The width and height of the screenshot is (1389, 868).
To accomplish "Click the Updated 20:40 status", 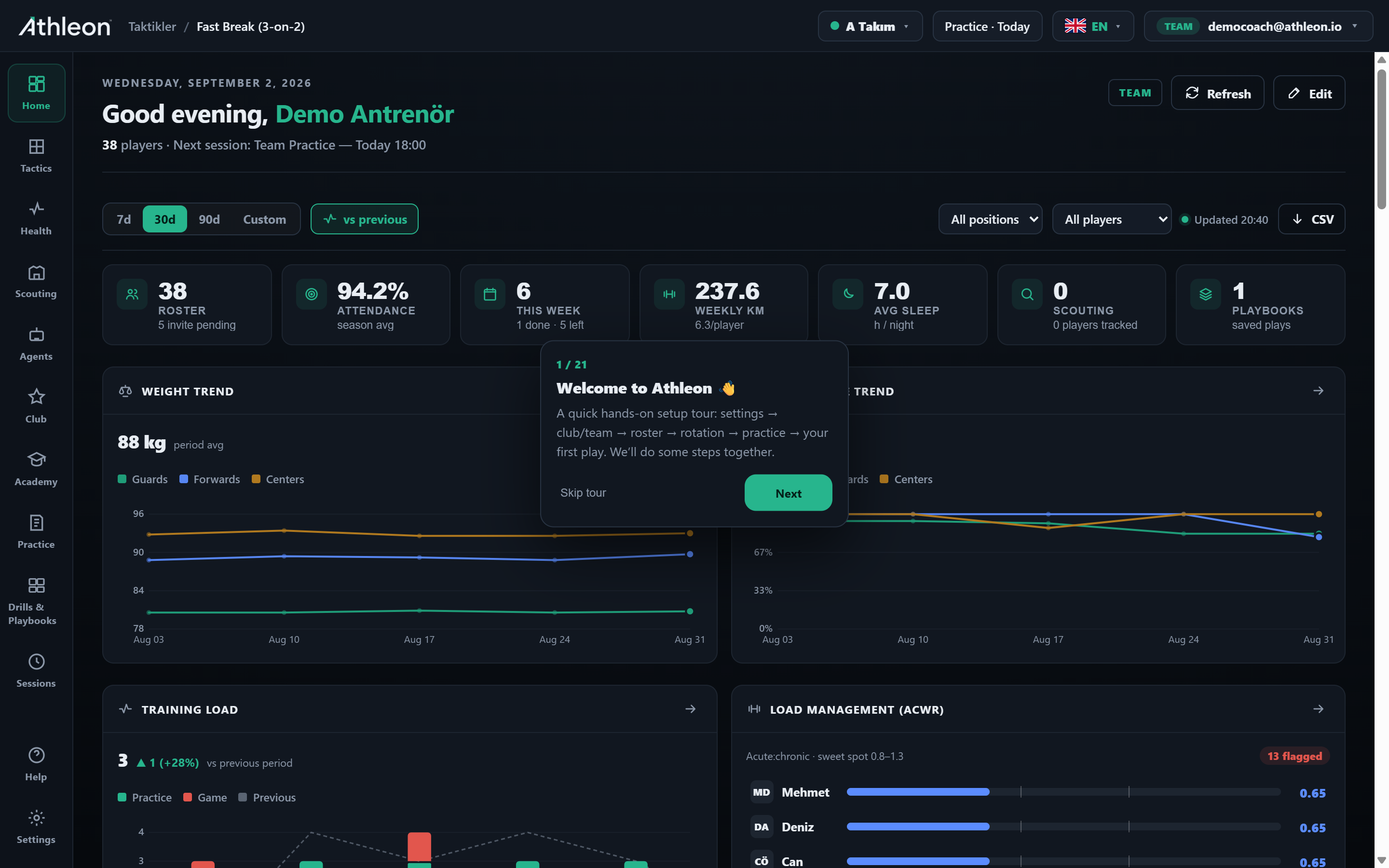I will coord(1224,219).
